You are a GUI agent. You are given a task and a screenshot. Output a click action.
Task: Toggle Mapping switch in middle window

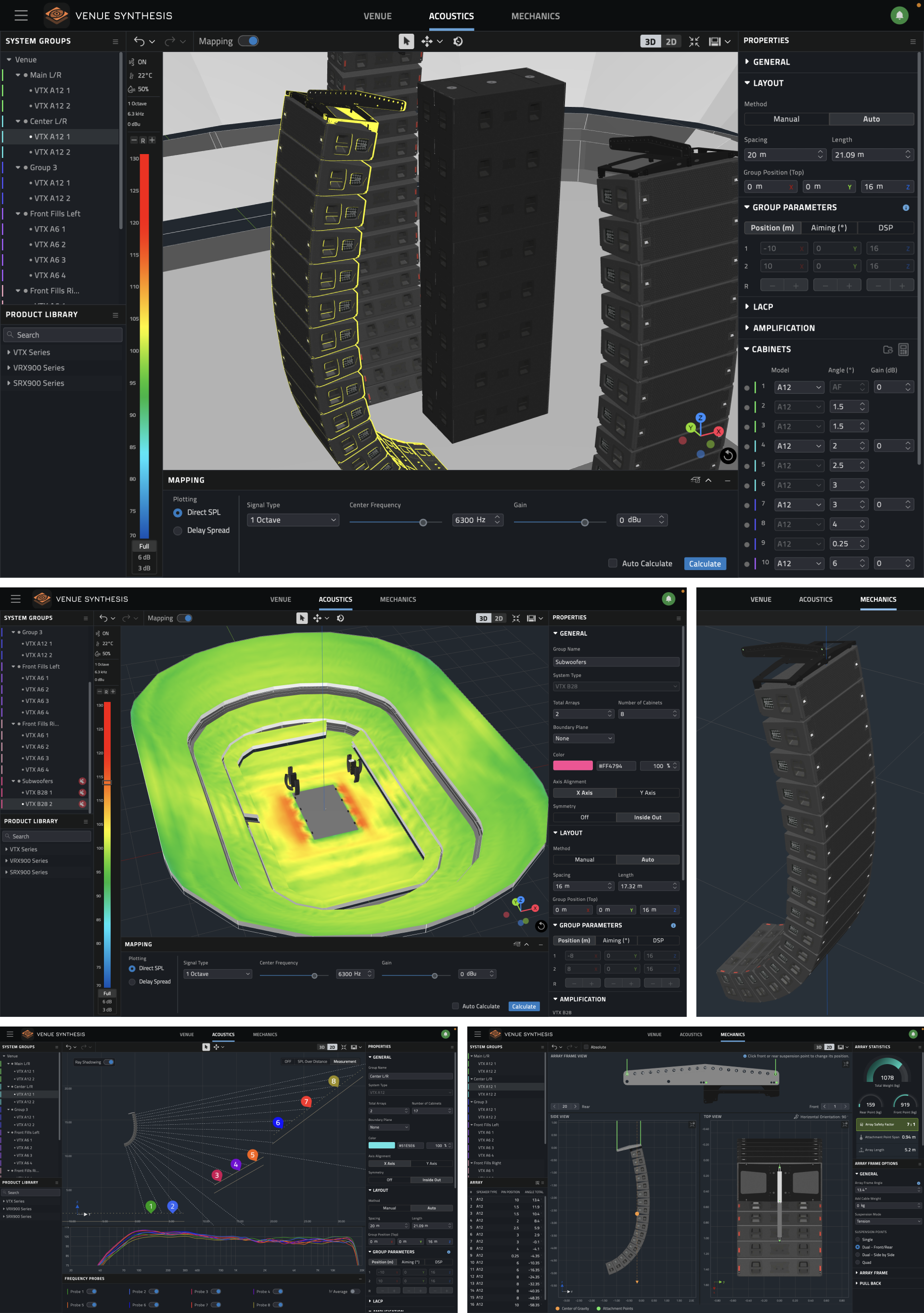185,618
